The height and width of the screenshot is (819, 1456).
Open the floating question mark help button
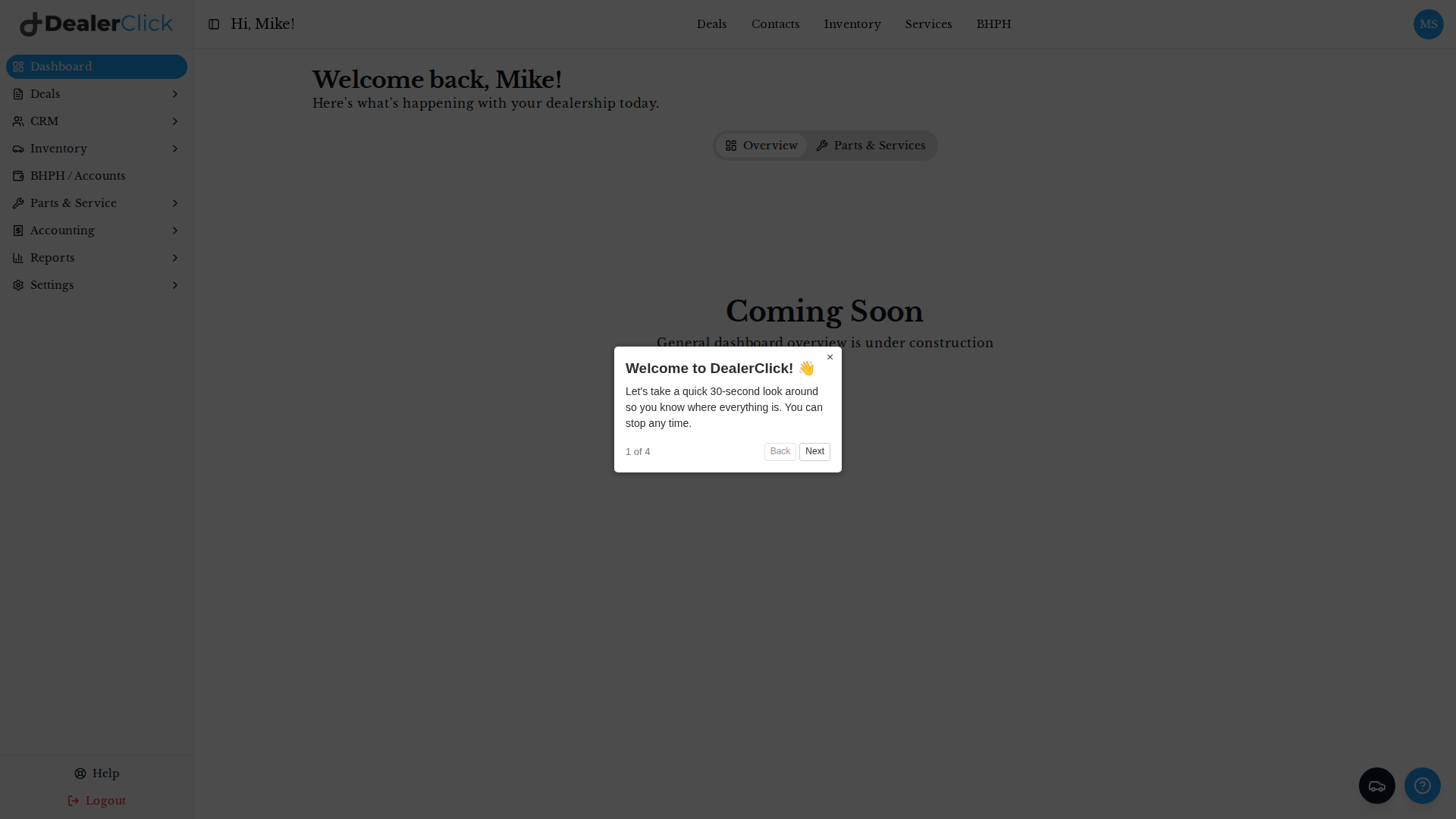coord(1423,786)
